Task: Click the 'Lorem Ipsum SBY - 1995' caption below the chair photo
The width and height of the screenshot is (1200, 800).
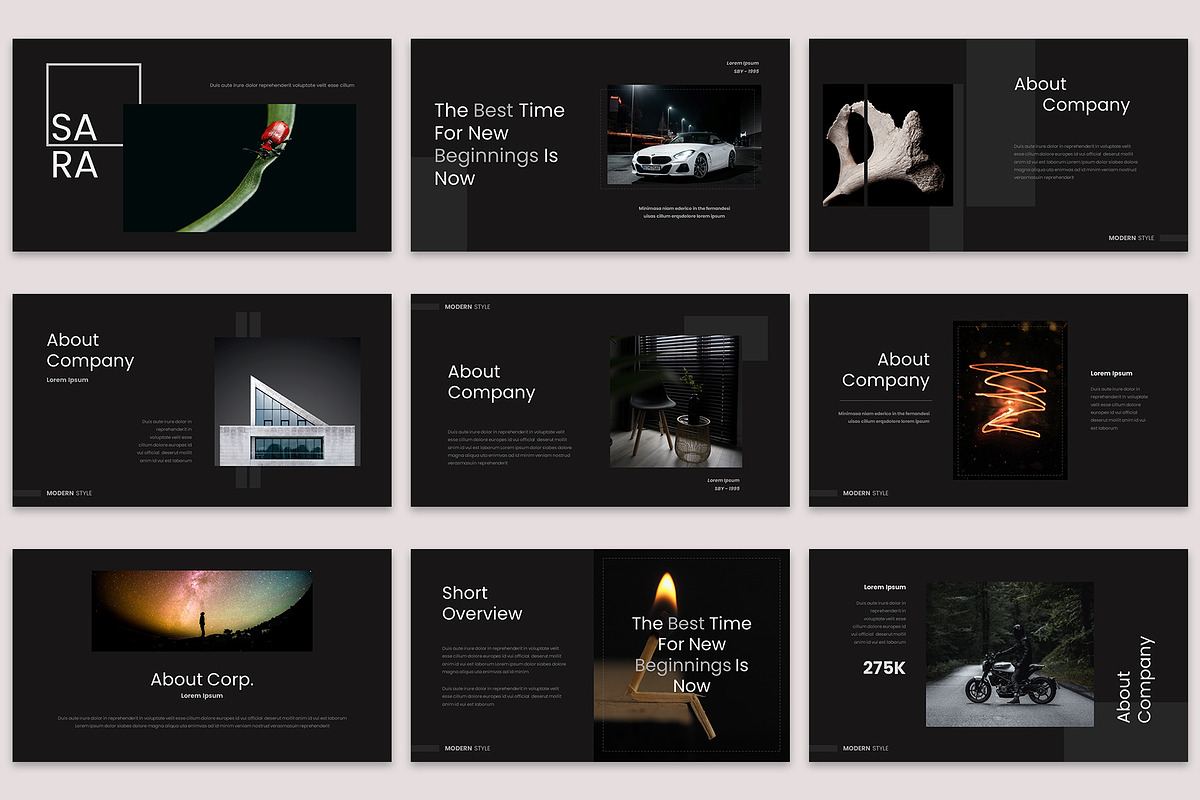Action: click(x=723, y=484)
